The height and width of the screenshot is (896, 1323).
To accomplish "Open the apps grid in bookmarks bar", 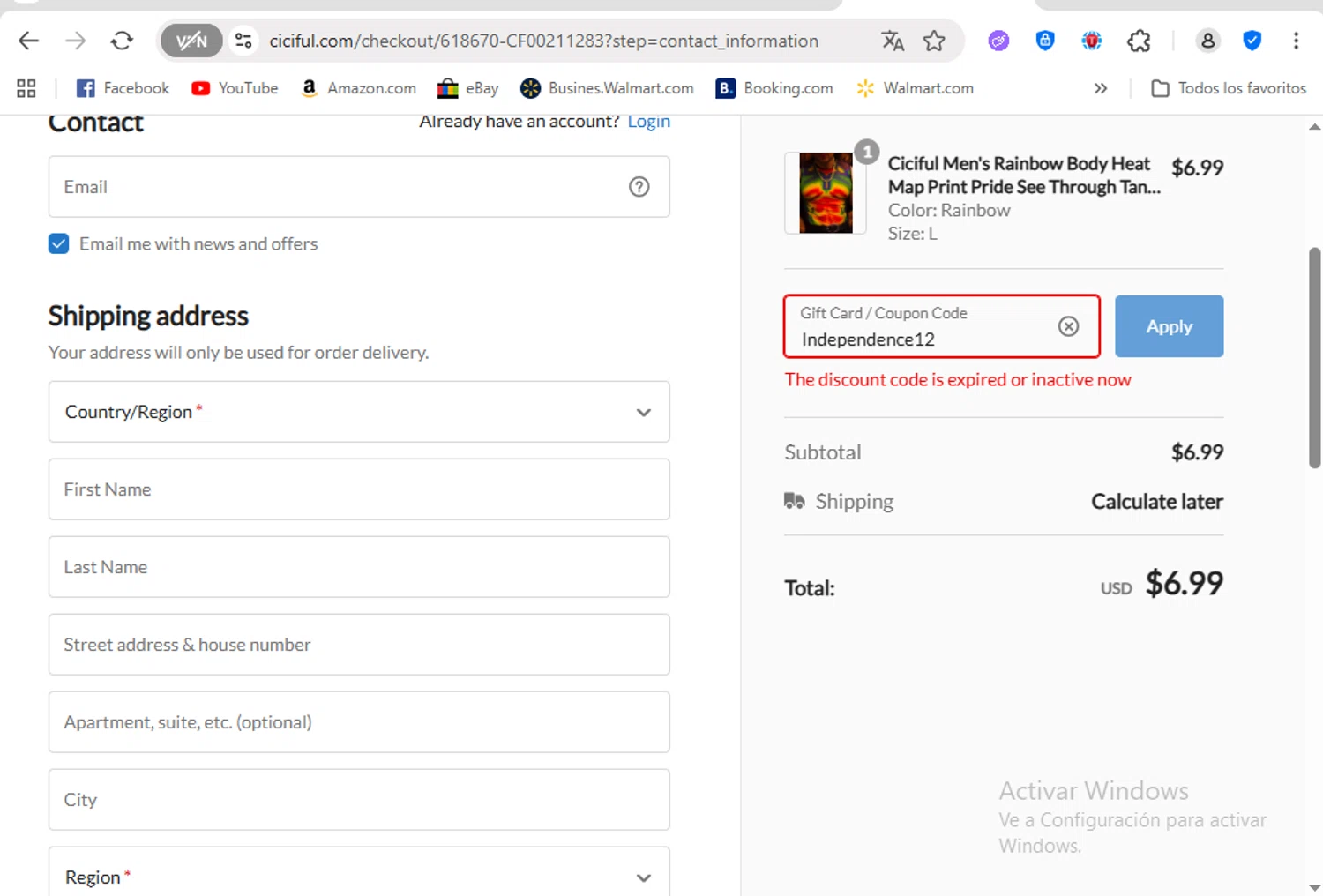I will tap(26, 88).
